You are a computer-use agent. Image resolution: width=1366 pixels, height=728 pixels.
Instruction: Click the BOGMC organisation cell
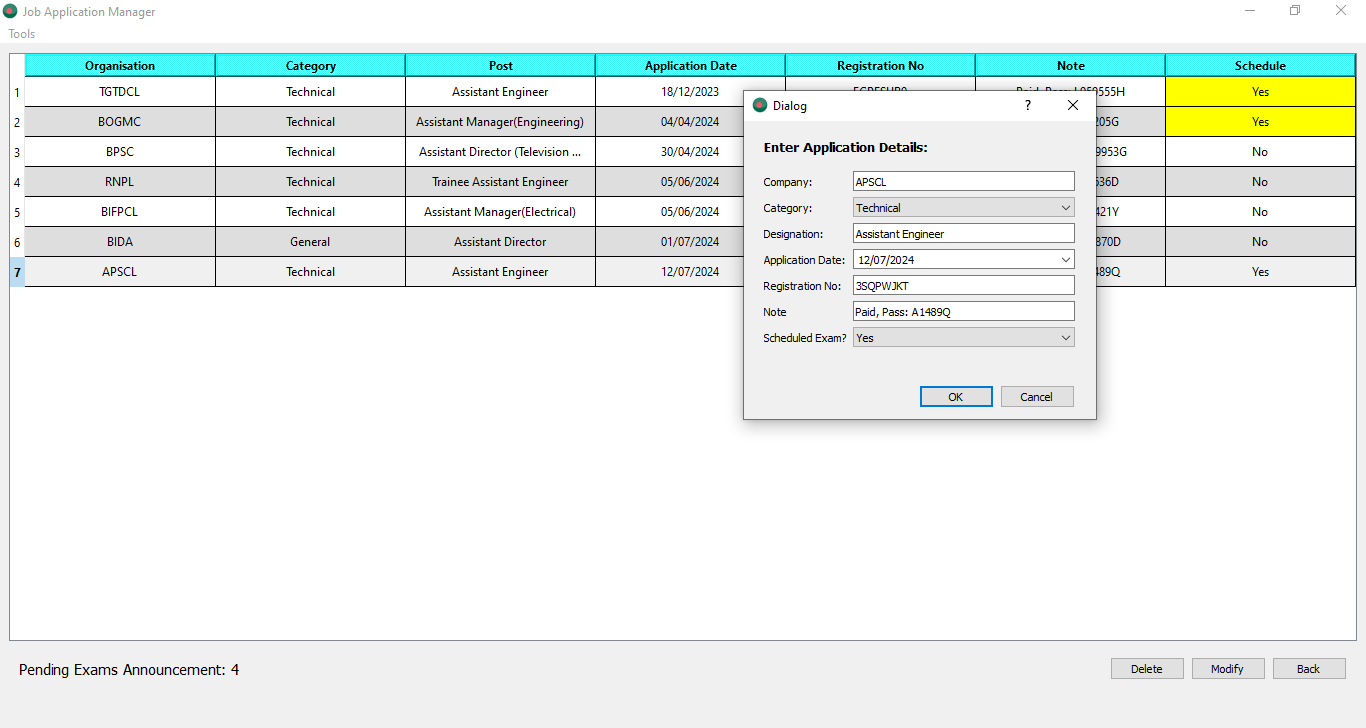click(x=120, y=122)
